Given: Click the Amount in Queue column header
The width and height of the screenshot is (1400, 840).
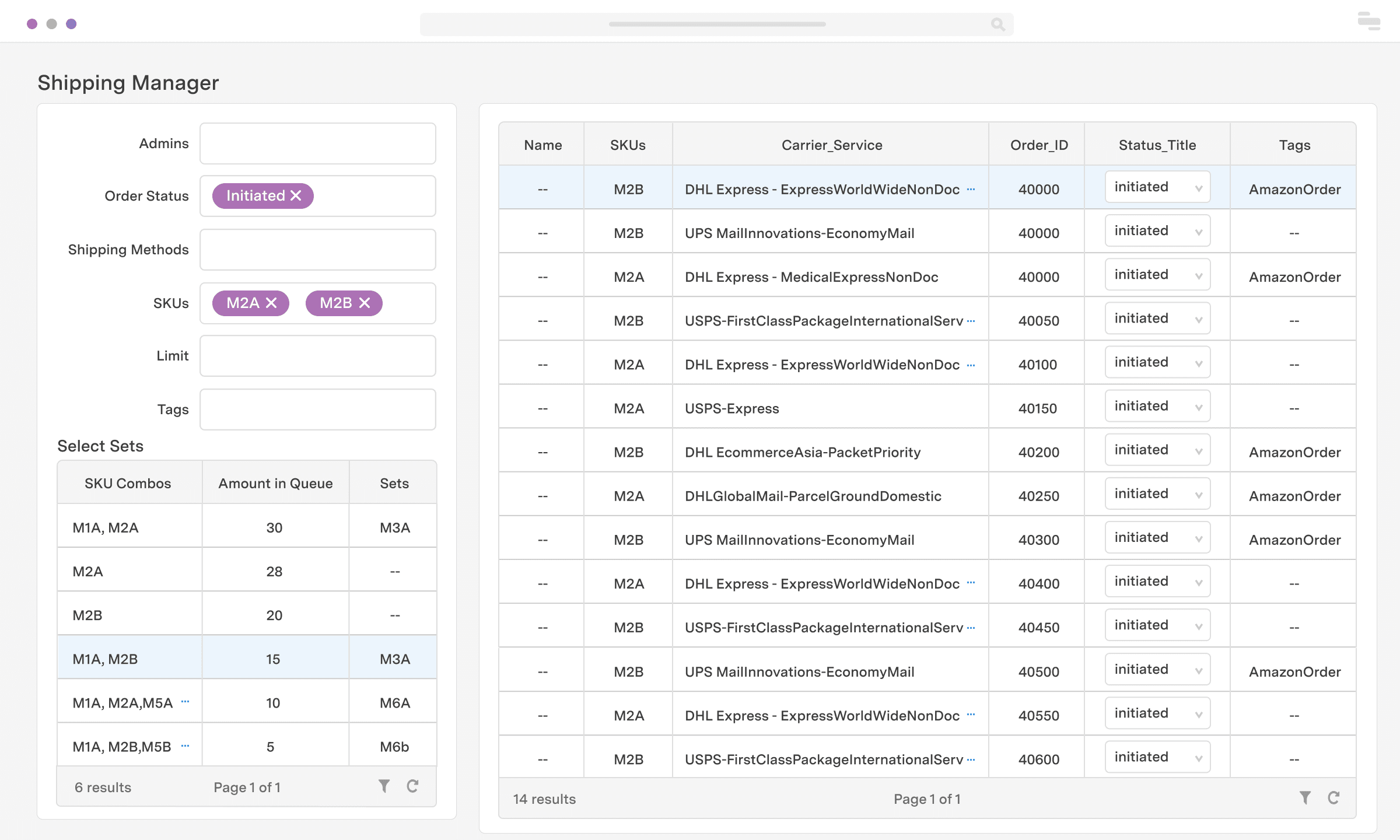Looking at the screenshot, I should coord(275,484).
